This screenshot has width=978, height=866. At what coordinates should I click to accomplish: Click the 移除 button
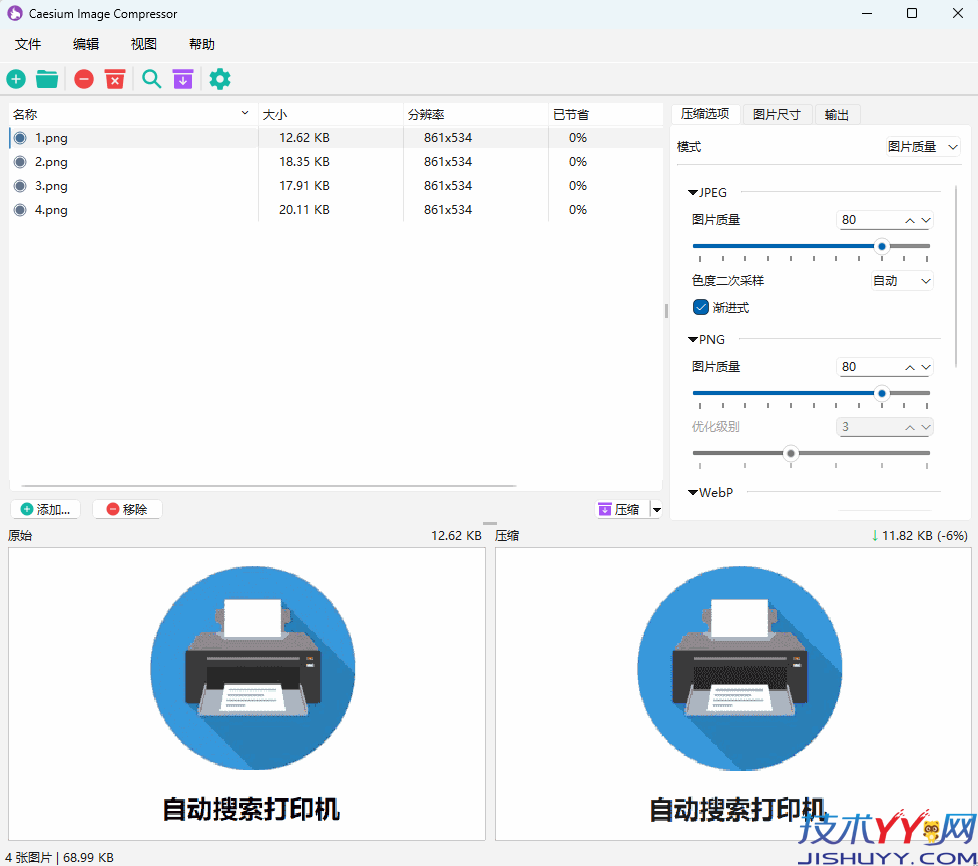tap(127, 509)
